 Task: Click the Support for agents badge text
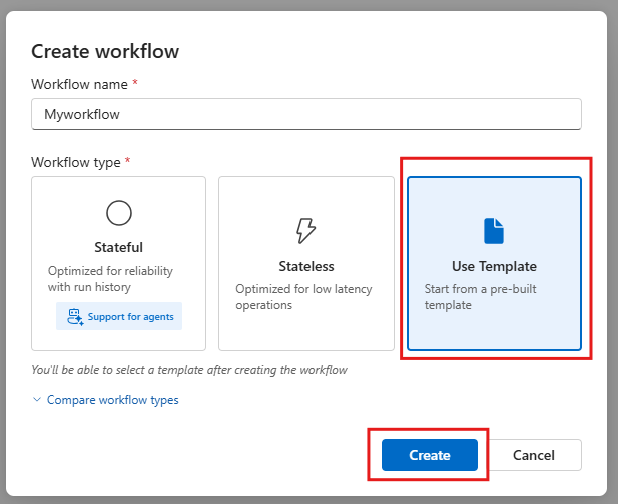(x=129, y=317)
